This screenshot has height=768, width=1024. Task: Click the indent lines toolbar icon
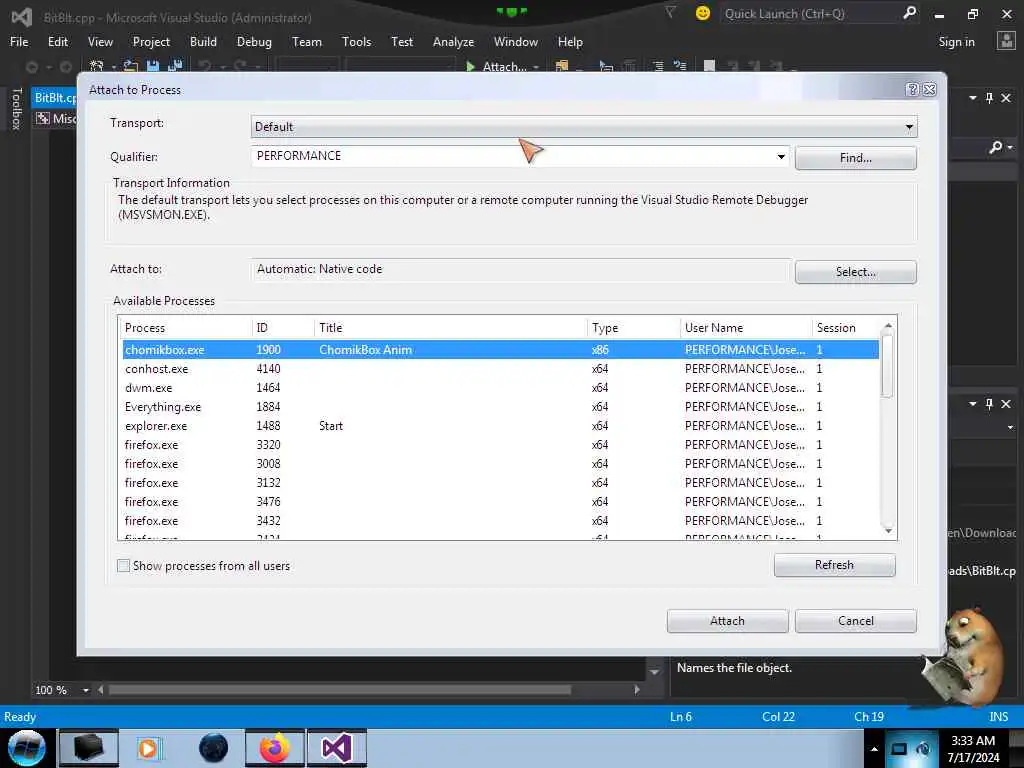pos(658,66)
